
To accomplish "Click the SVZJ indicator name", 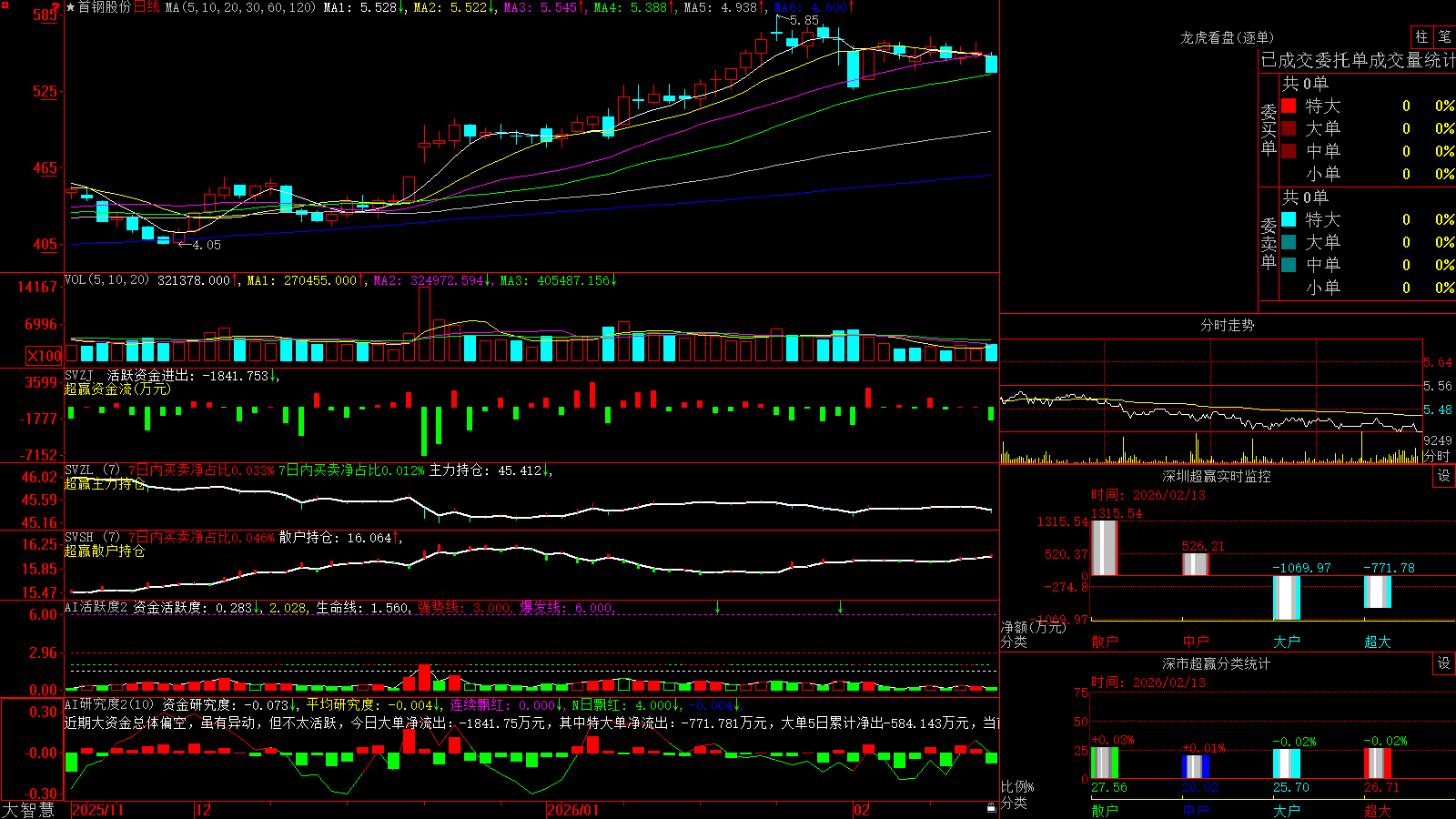I will coord(79,375).
